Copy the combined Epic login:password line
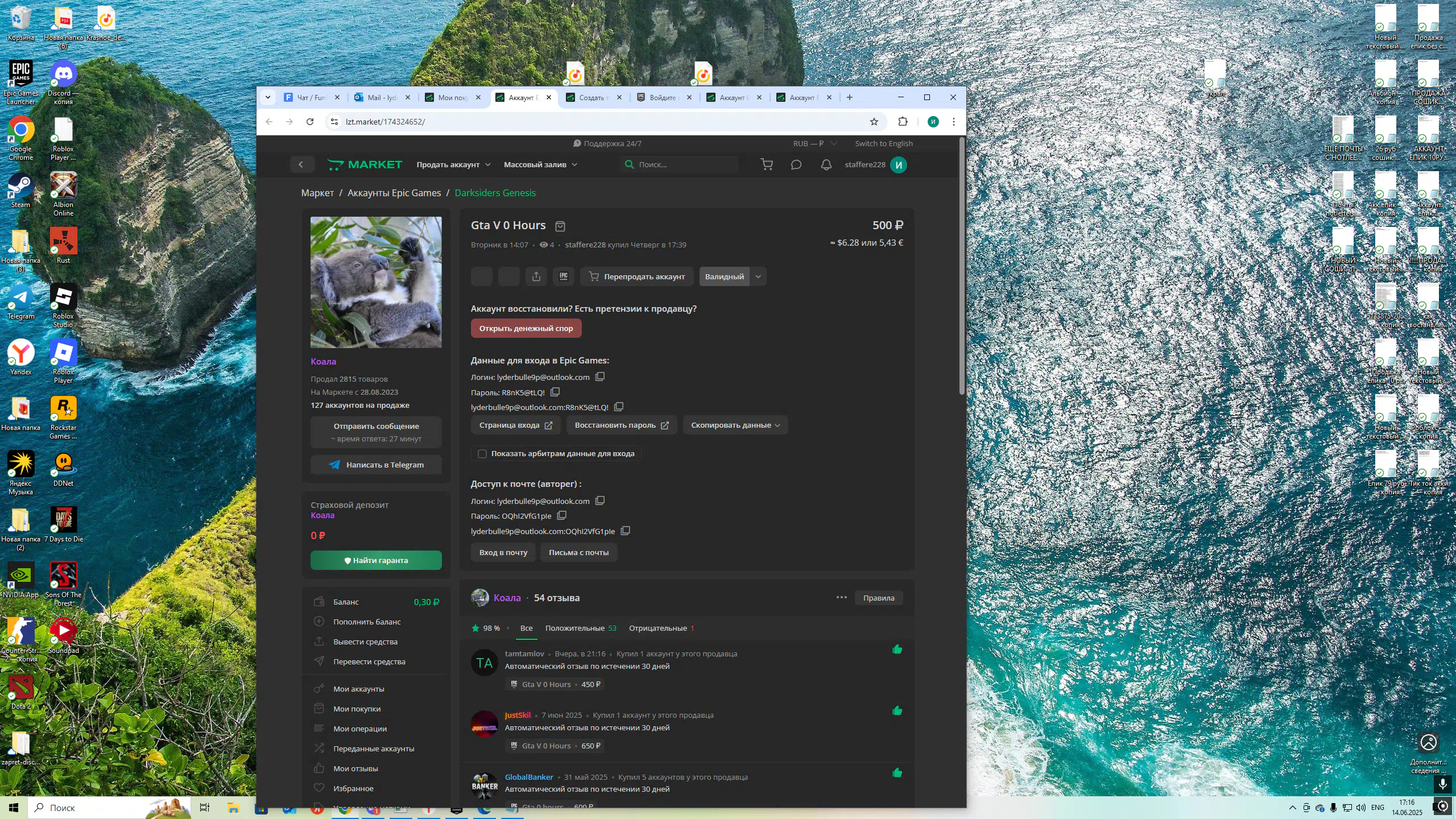Viewport: 1456px width, 819px height. 619,407
